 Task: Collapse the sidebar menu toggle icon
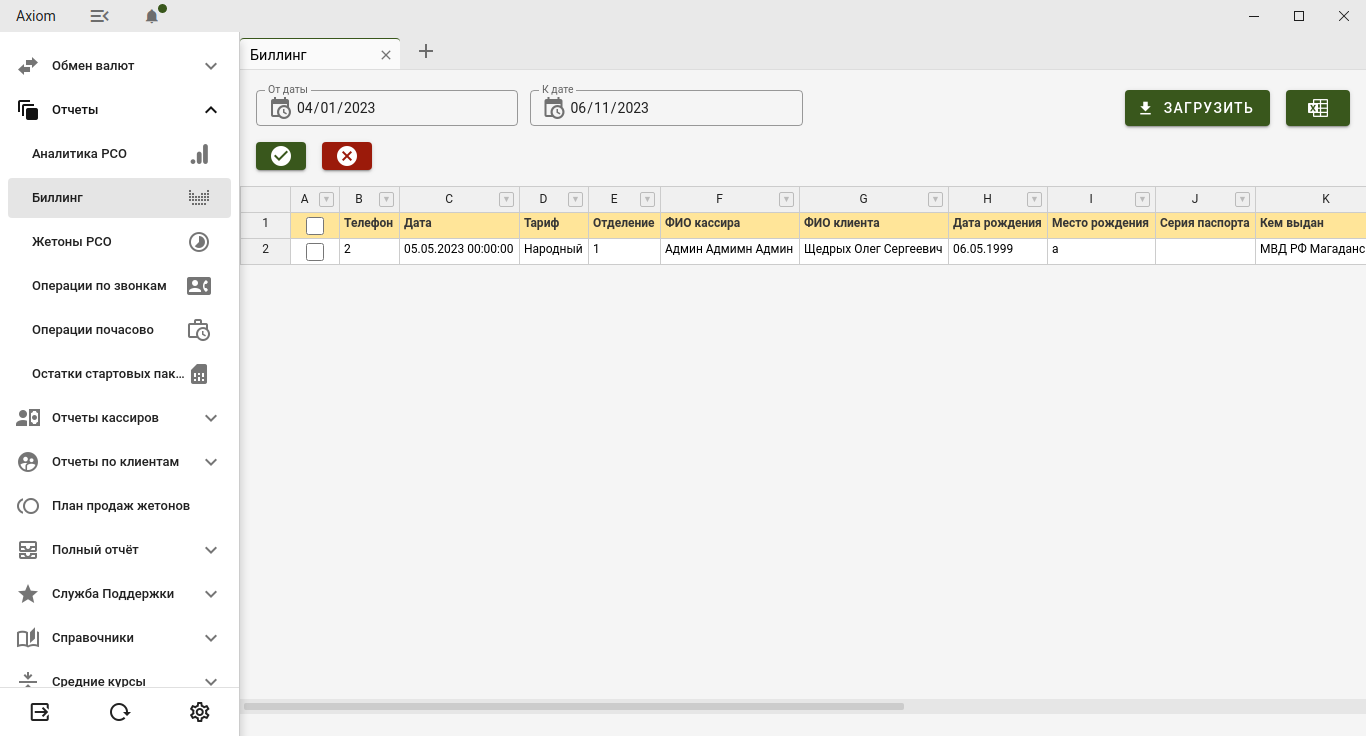pyautogui.click(x=99, y=16)
